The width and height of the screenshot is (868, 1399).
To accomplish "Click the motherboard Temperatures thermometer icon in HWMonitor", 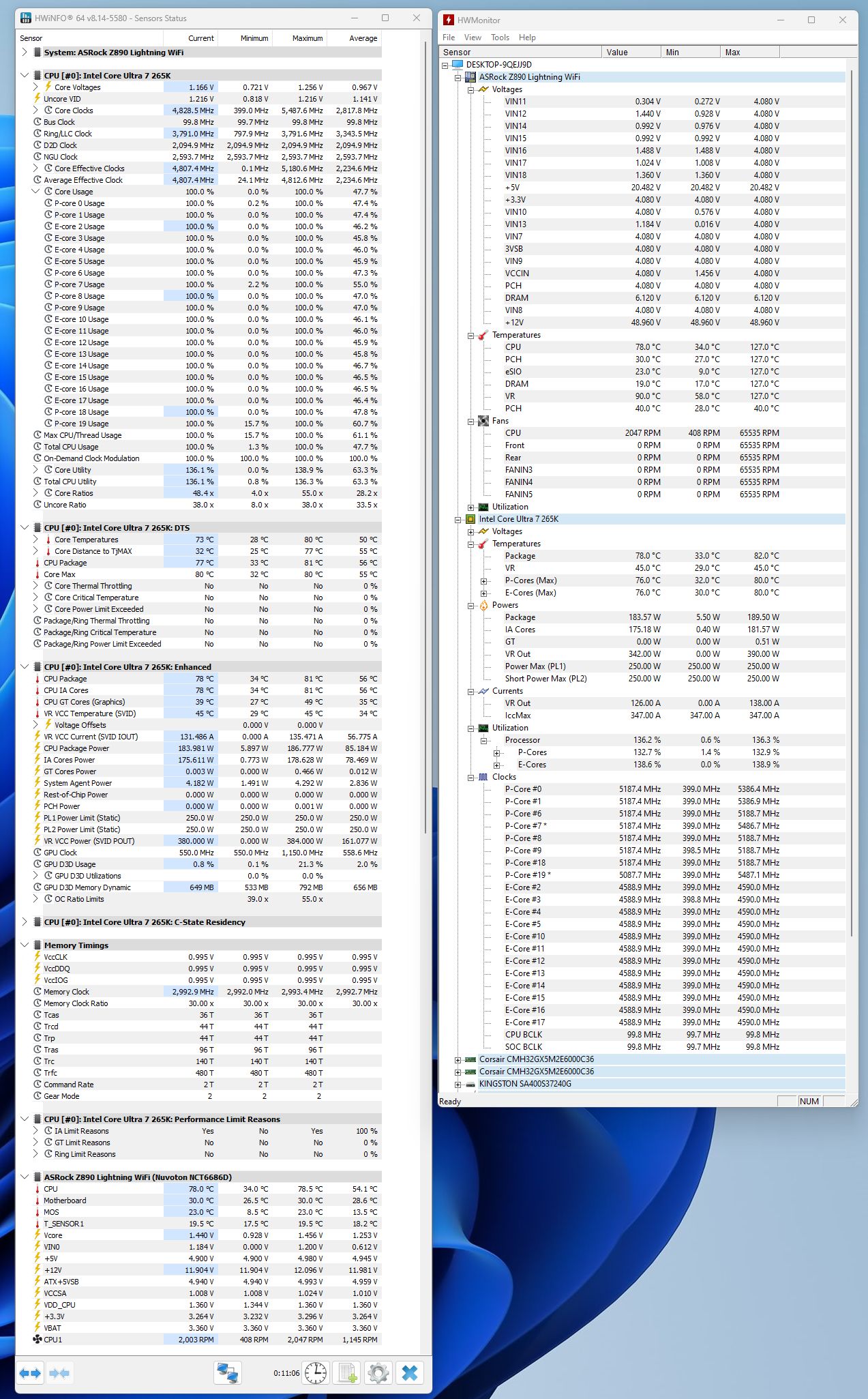I will click(483, 335).
